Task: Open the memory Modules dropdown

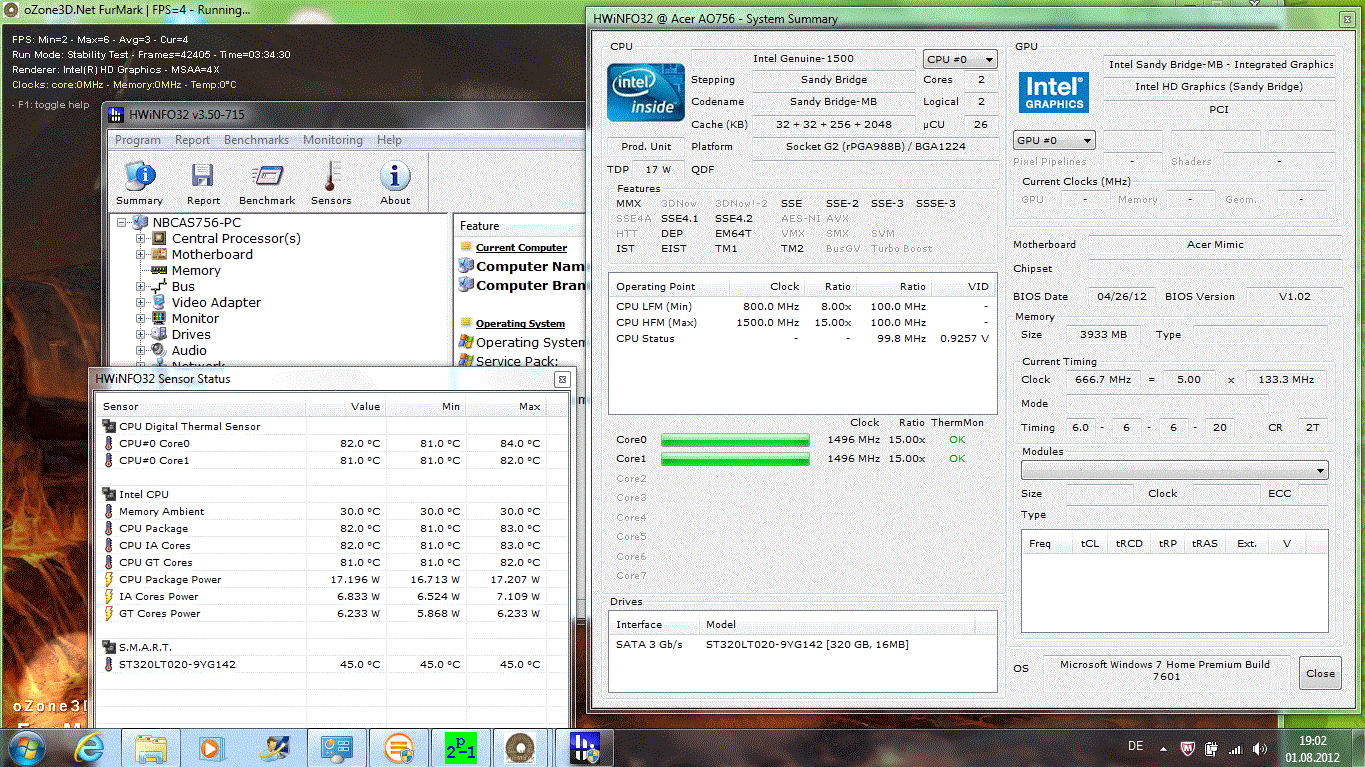Action: (x=1174, y=470)
